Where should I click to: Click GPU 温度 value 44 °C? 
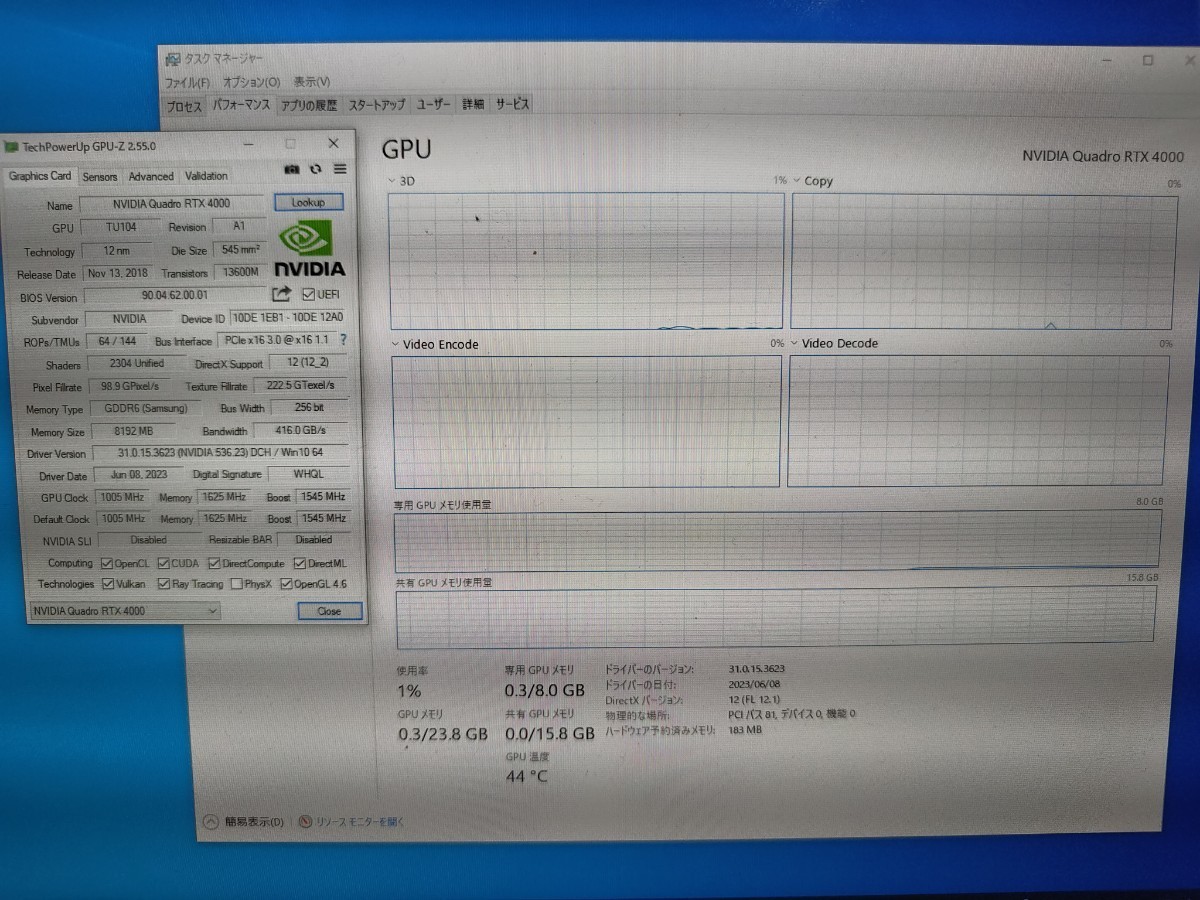(x=527, y=776)
